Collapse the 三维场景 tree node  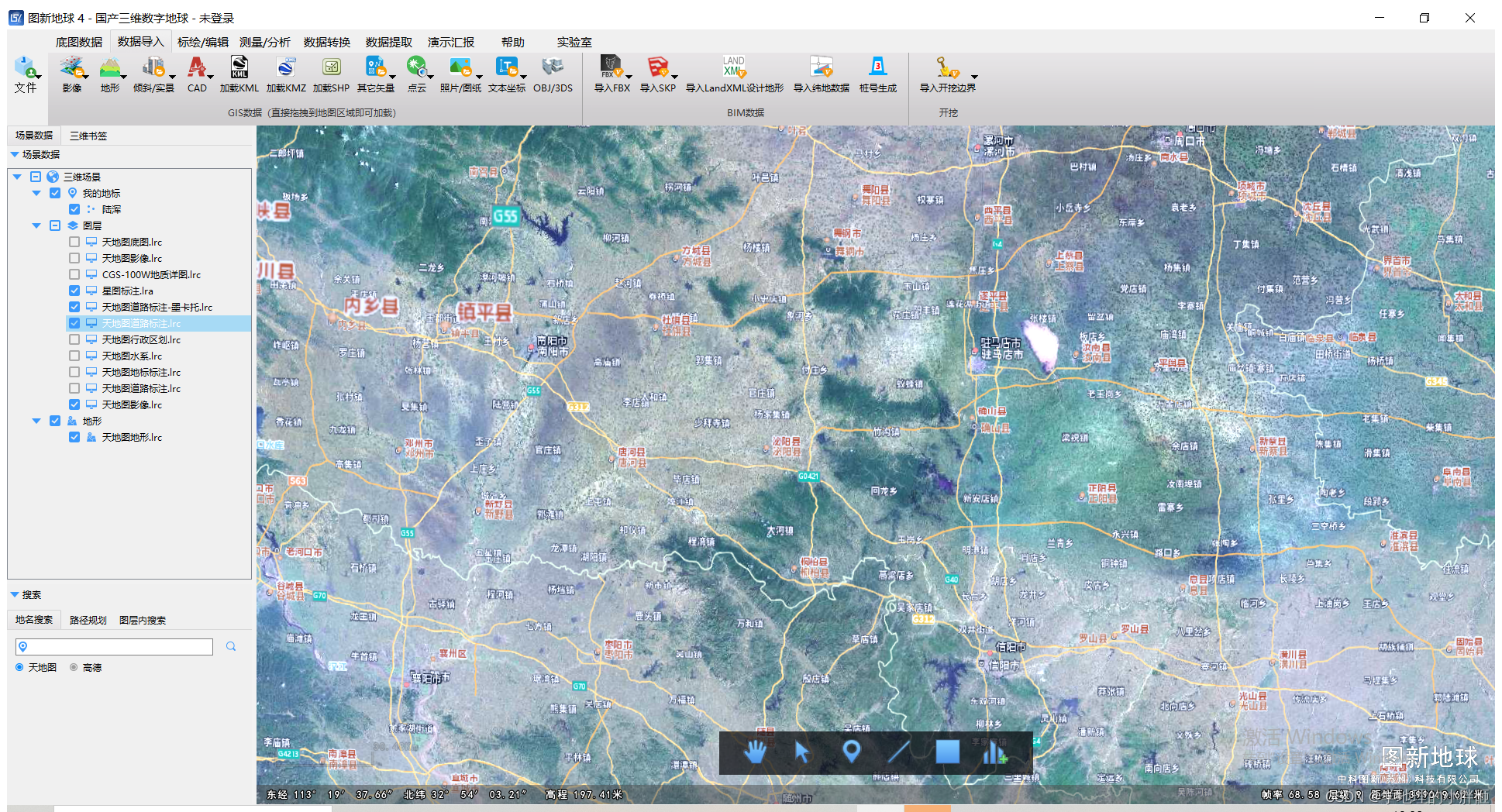tap(17, 177)
